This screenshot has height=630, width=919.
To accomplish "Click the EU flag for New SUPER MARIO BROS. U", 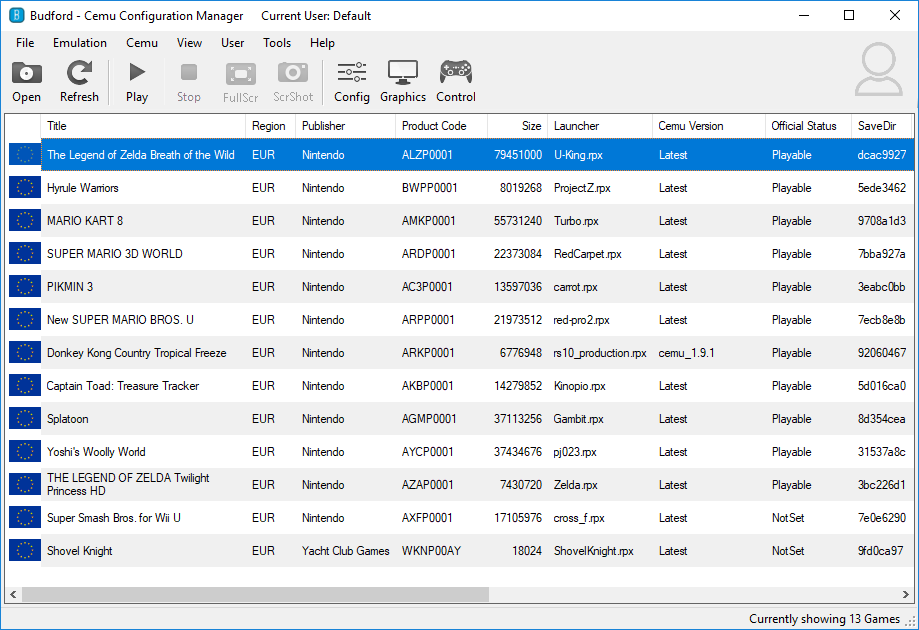I will click(25, 319).
